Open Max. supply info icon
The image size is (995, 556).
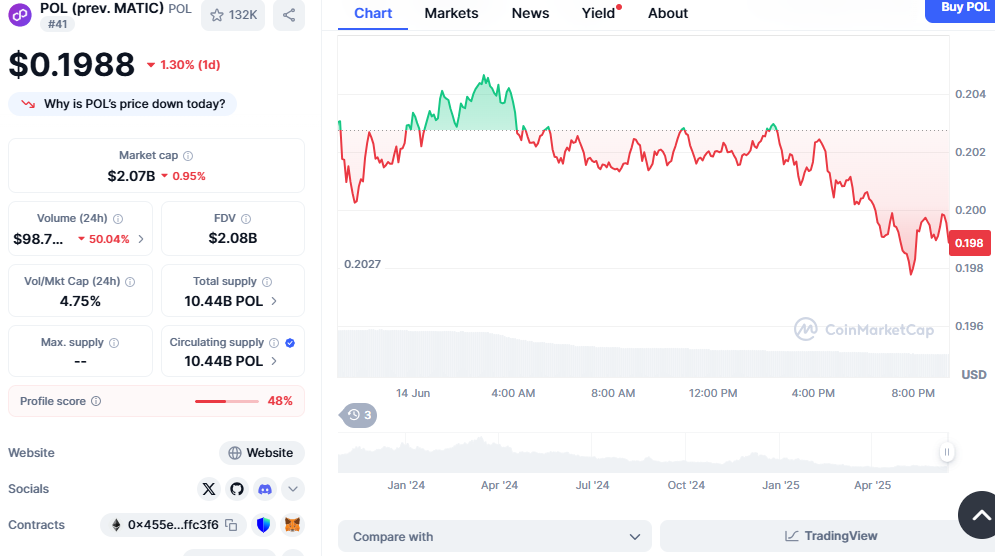click(114, 343)
